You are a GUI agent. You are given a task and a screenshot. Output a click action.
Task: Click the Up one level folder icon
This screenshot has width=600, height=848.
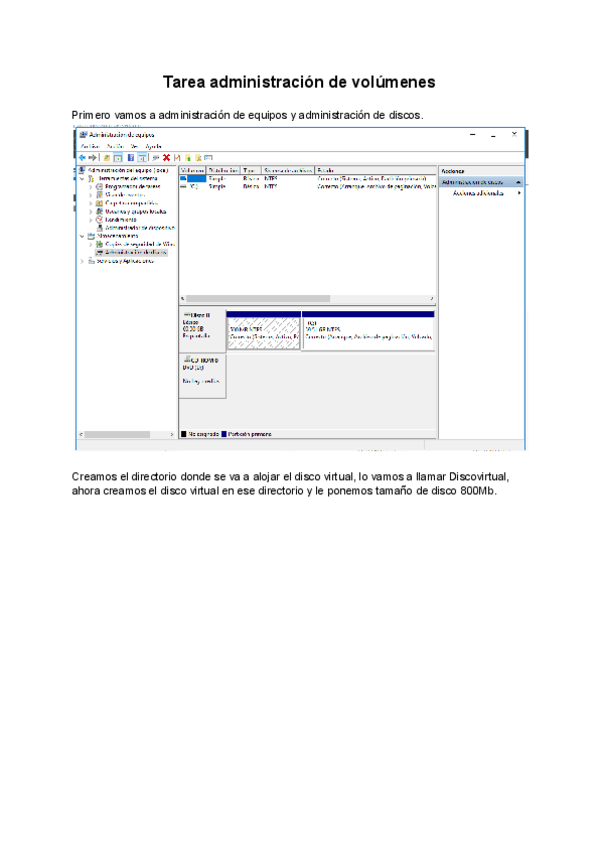pos(107,157)
